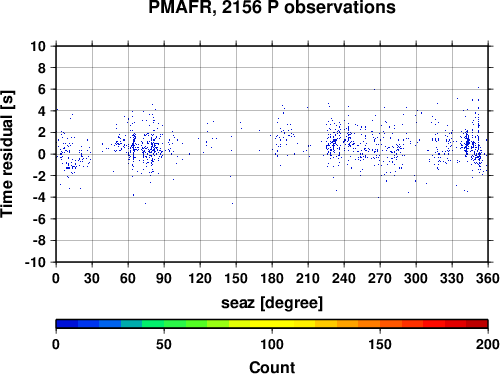Click the x-axis tick label 90
The height and width of the screenshot is (374, 500).
pyautogui.click(x=164, y=278)
